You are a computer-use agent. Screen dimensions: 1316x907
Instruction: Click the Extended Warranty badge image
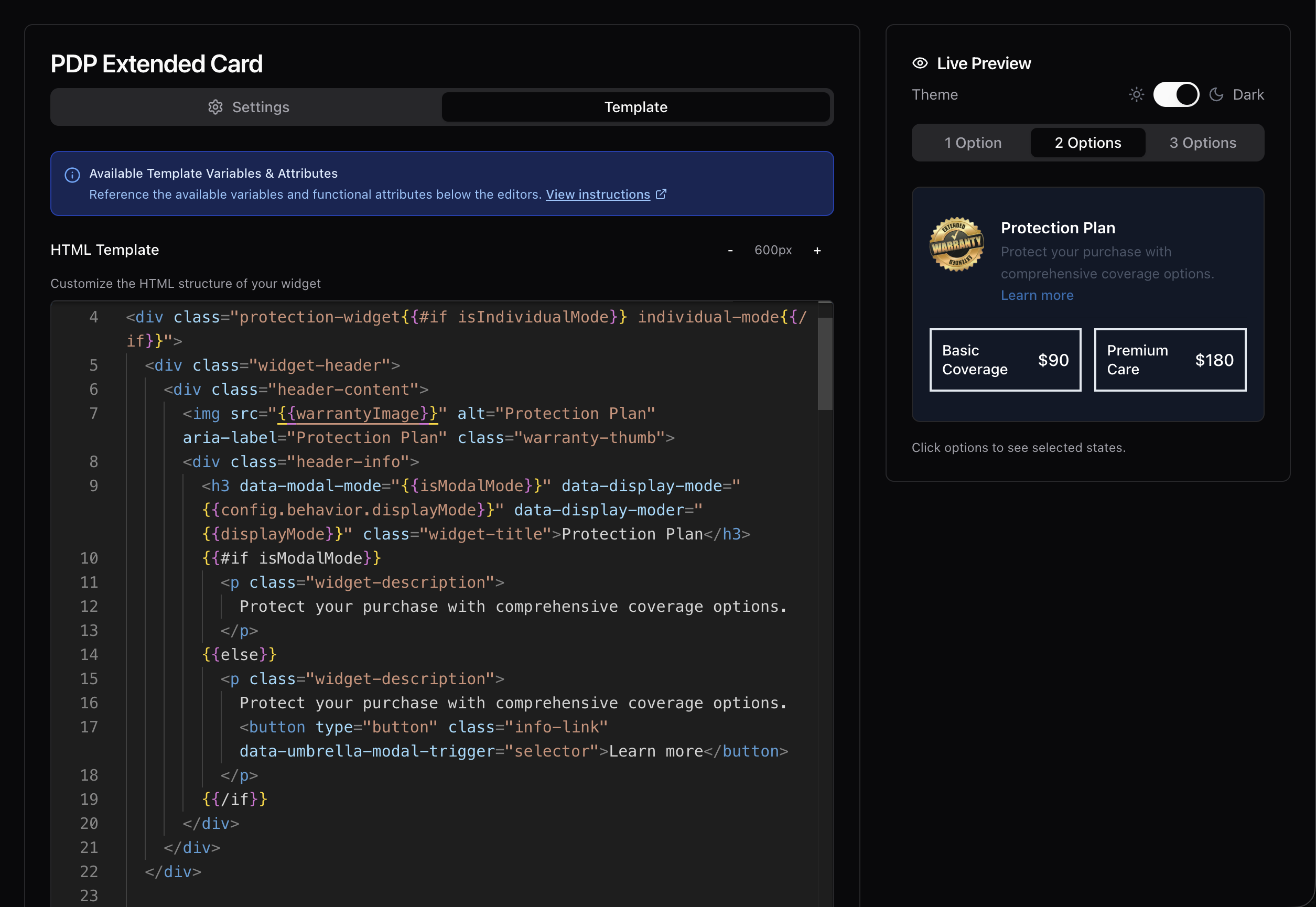point(957,244)
